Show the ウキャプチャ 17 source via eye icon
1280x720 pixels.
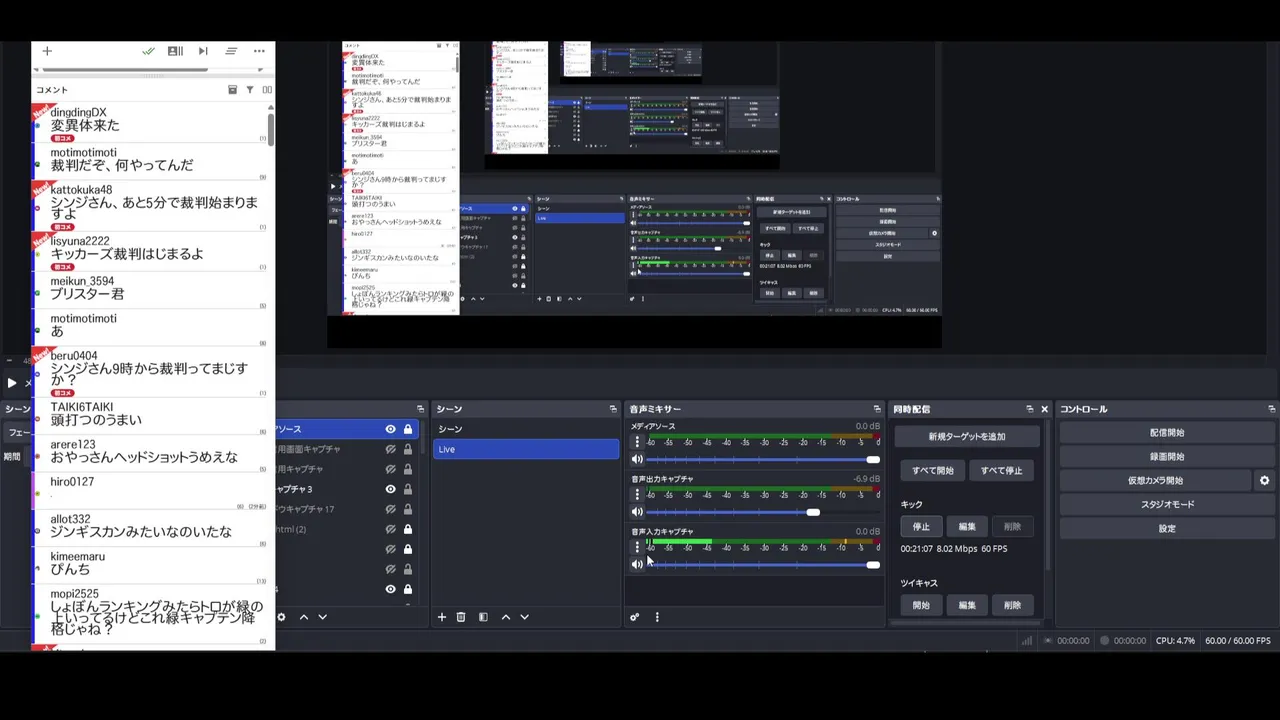[391, 509]
